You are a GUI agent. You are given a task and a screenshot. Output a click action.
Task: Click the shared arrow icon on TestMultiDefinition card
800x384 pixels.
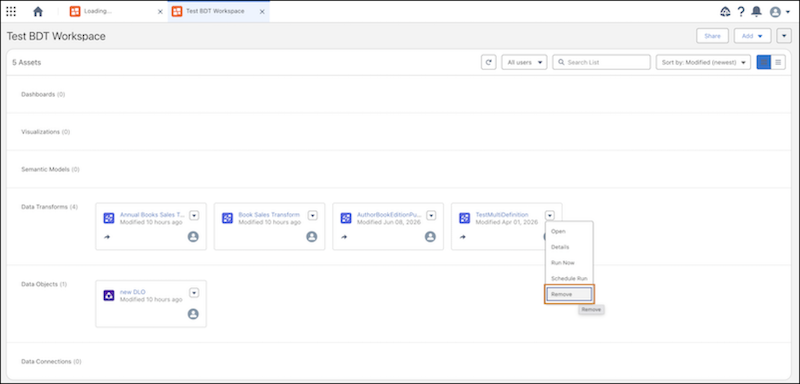(x=463, y=237)
